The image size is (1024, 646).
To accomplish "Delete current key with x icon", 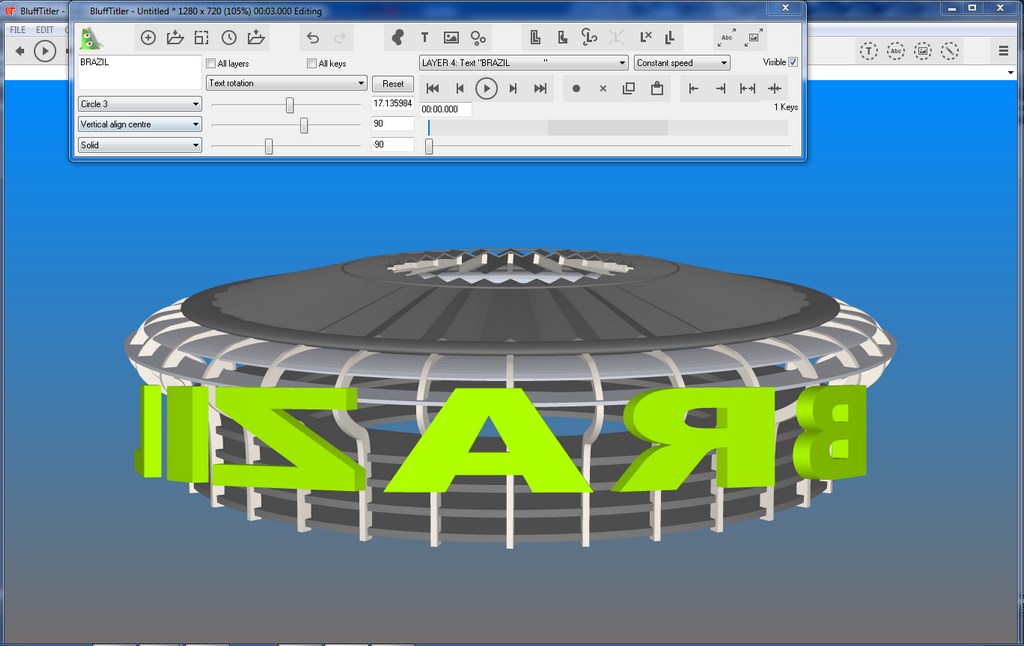I will (603, 89).
